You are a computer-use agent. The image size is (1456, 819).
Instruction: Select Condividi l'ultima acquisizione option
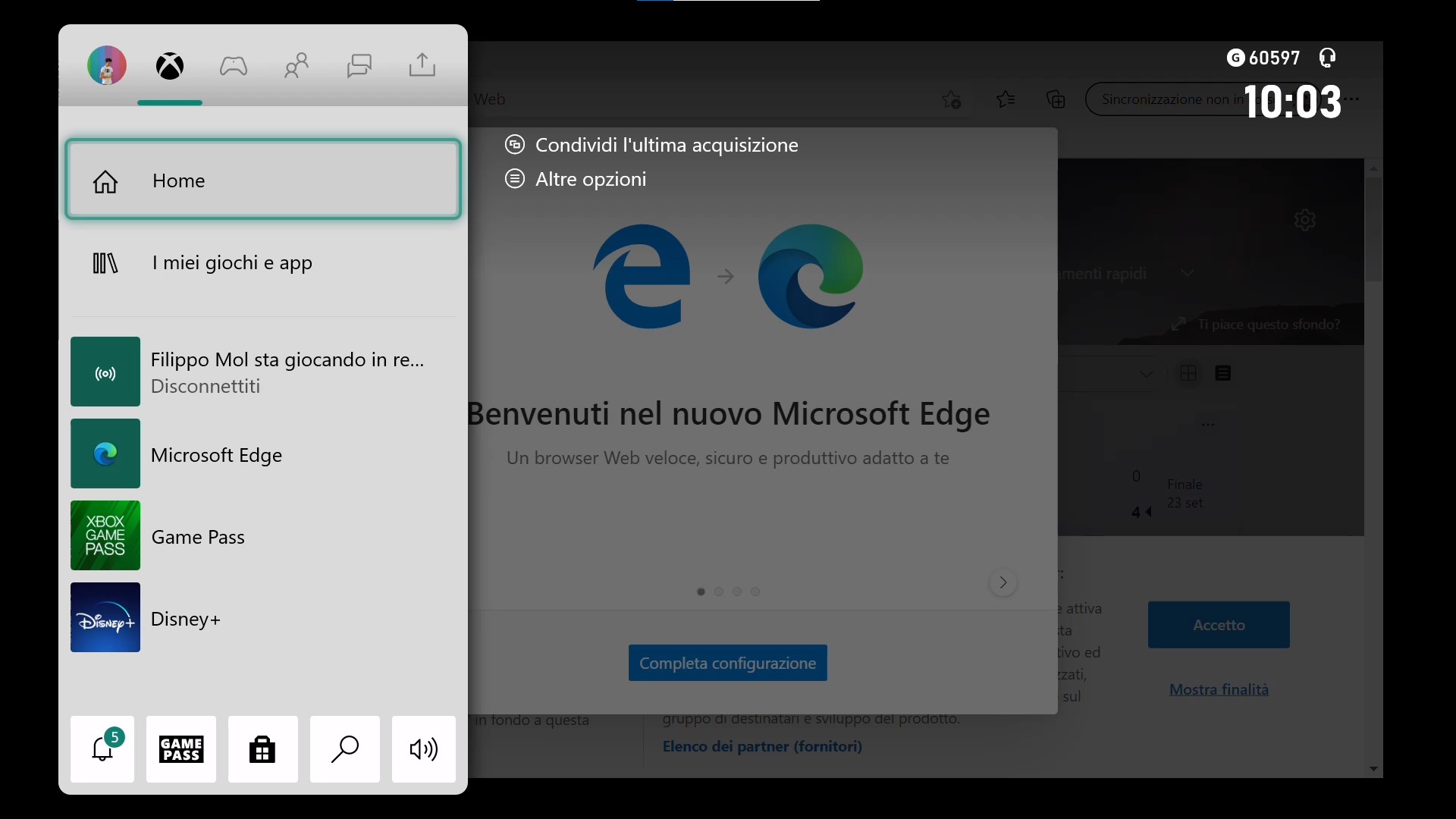(666, 144)
